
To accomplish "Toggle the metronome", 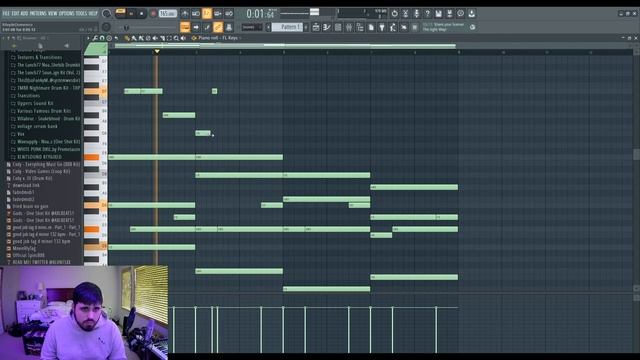I will click(185, 13).
